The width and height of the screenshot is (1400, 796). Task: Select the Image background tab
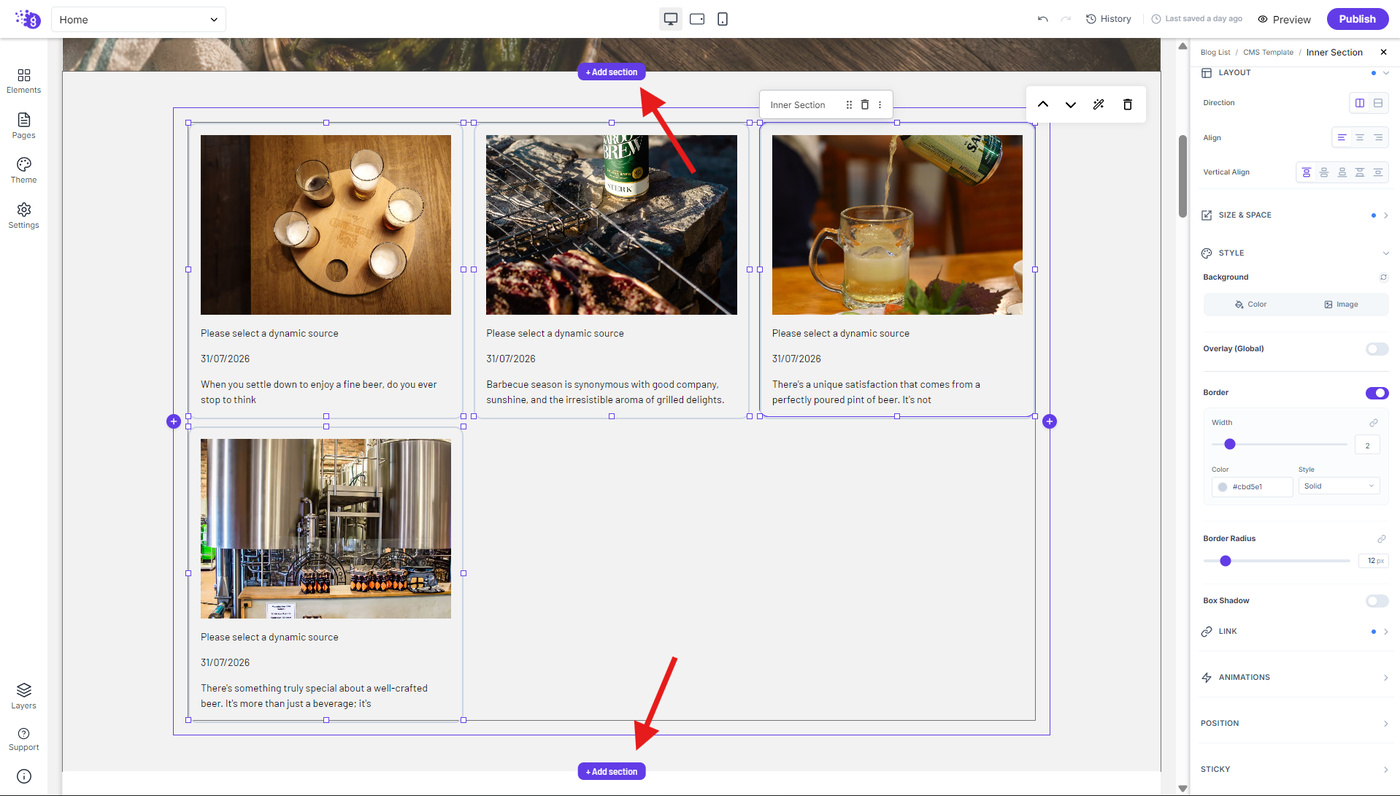click(x=1341, y=304)
